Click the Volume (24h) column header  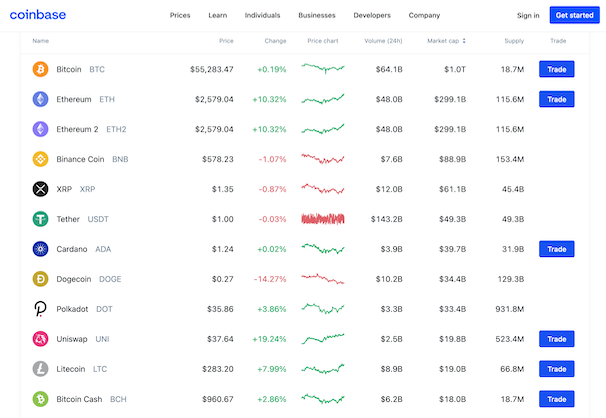(383, 41)
